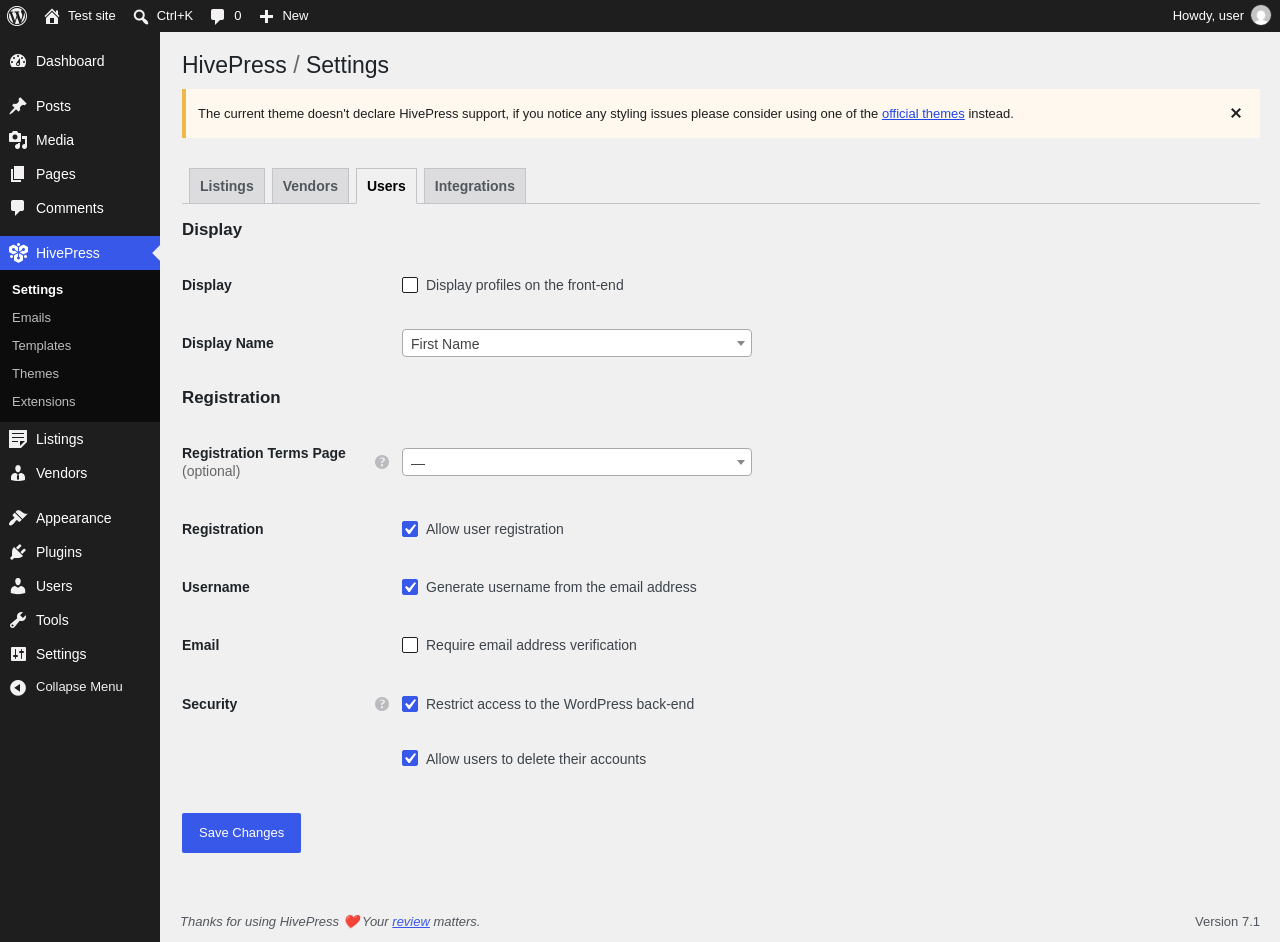
Task: Switch to the Listings settings tab
Action: (227, 186)
